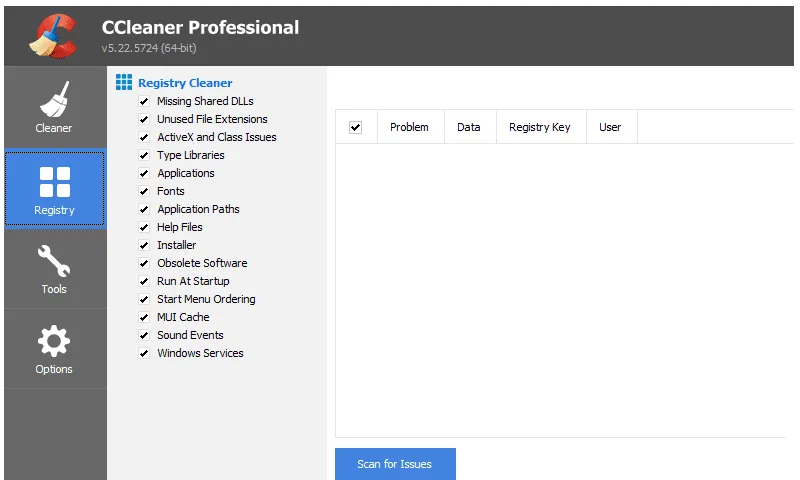Toggle Windows Services checkbox
This screenshot has height=480, width=800.
tap(144, 353)
